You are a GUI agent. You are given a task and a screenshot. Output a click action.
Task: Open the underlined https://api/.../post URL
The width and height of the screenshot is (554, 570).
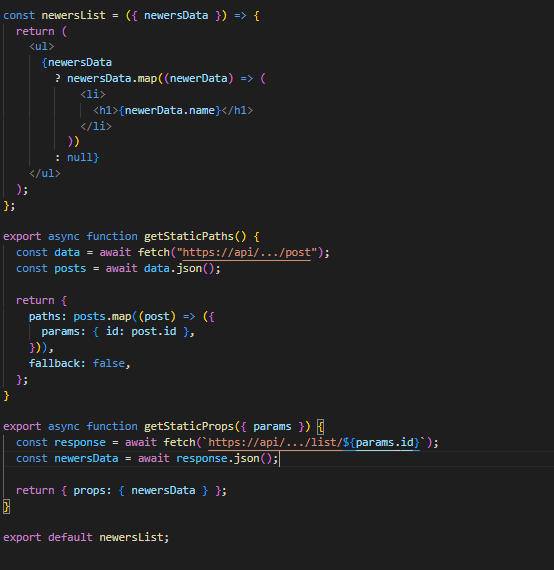coord(246,252)
